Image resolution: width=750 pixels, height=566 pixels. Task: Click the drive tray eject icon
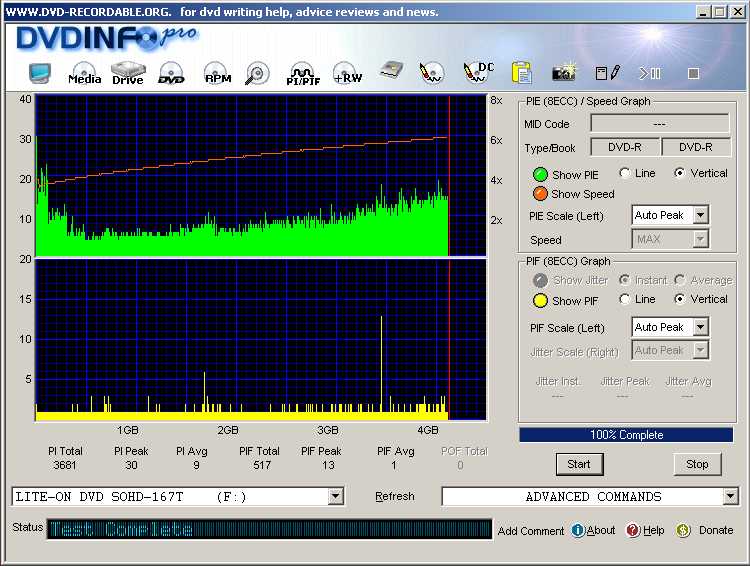[392, 71]
